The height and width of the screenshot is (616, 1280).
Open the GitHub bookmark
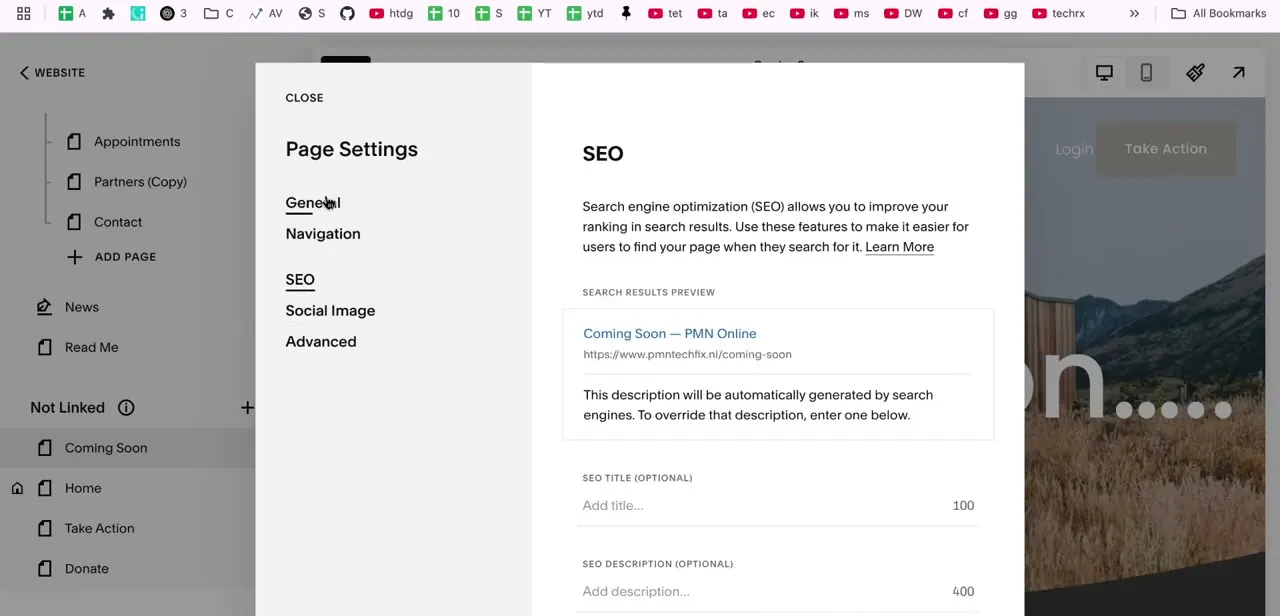point(347,13)
